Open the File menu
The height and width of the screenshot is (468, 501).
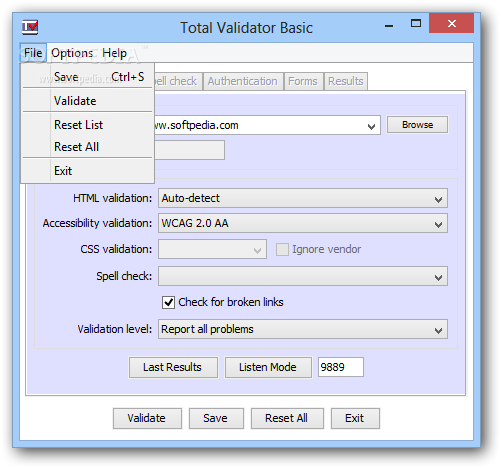tap(33, 53)
